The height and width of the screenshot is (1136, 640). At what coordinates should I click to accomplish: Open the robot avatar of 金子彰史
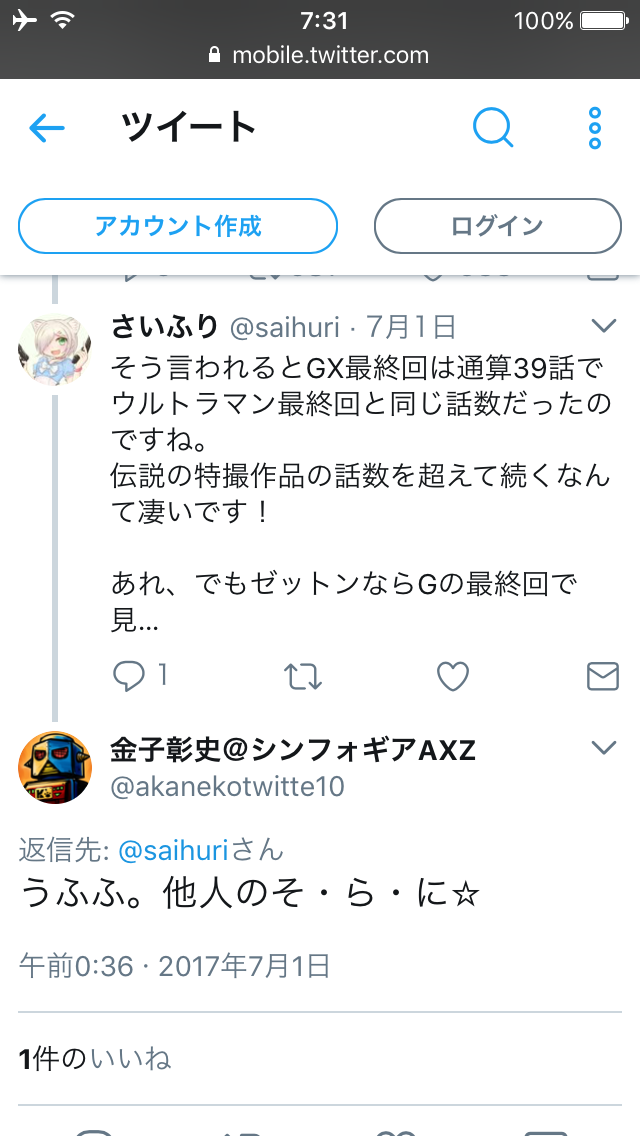[55, 767]
